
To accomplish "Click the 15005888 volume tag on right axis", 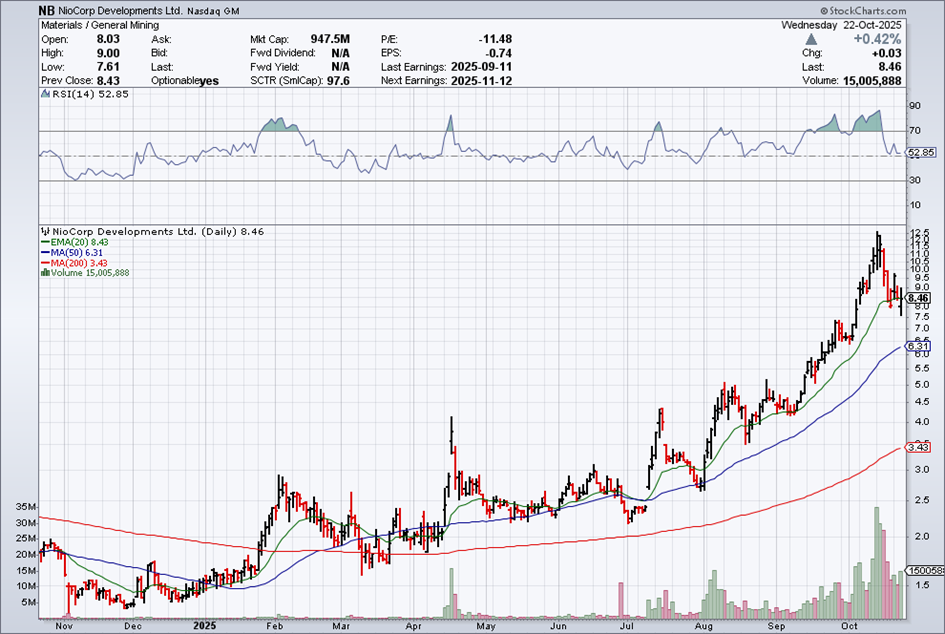I will (x=925, y=570).
